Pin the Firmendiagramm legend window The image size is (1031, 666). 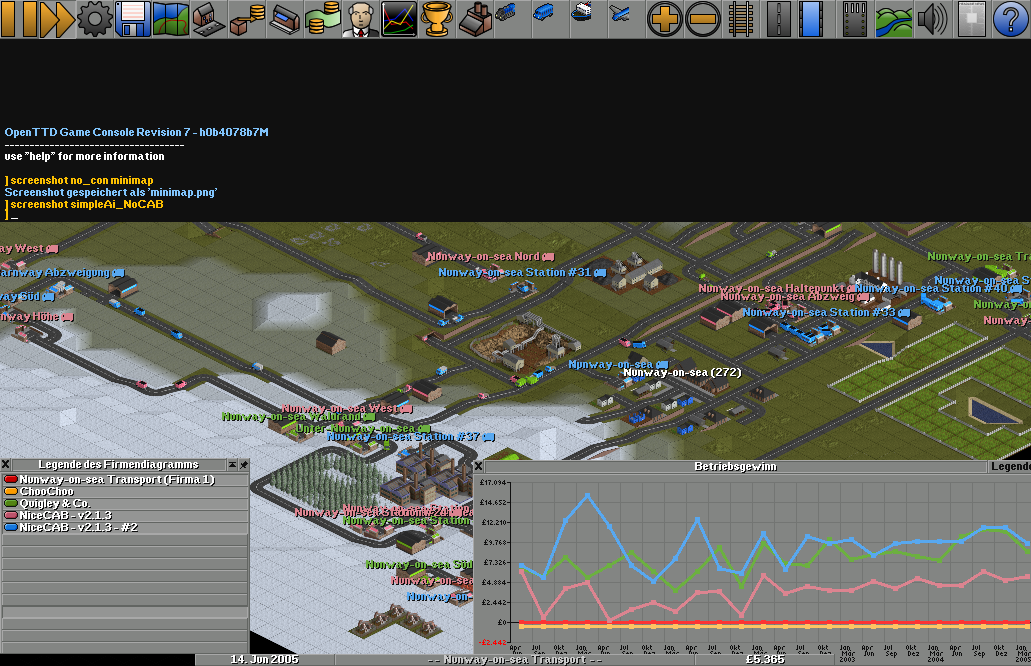click(x=243, y=465)
